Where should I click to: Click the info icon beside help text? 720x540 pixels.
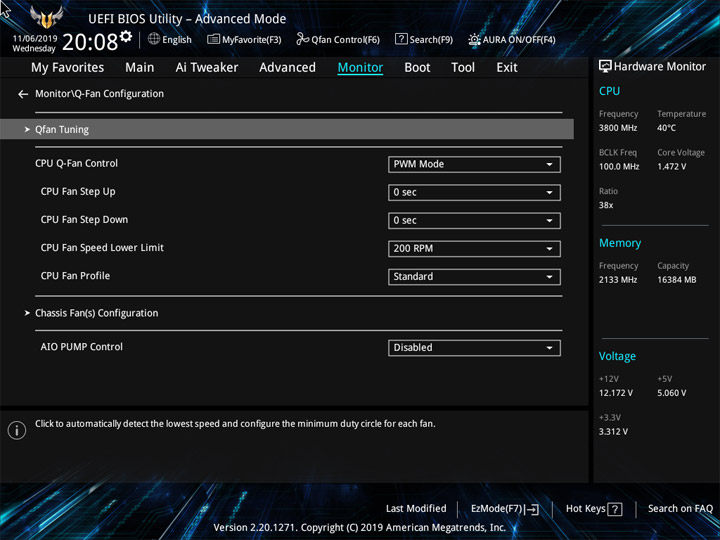click(x=17, y=430)
